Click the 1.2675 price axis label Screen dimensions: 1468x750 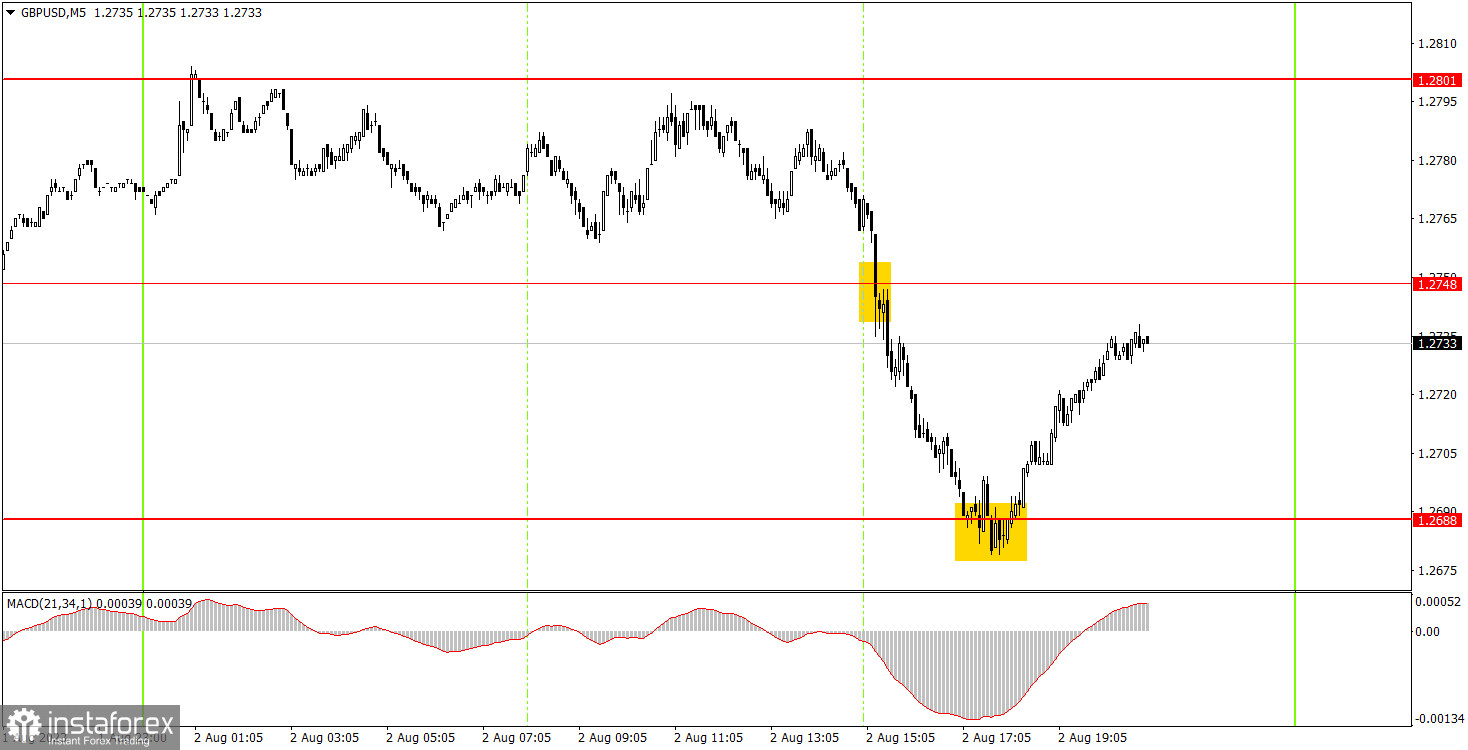[1437, 571]
